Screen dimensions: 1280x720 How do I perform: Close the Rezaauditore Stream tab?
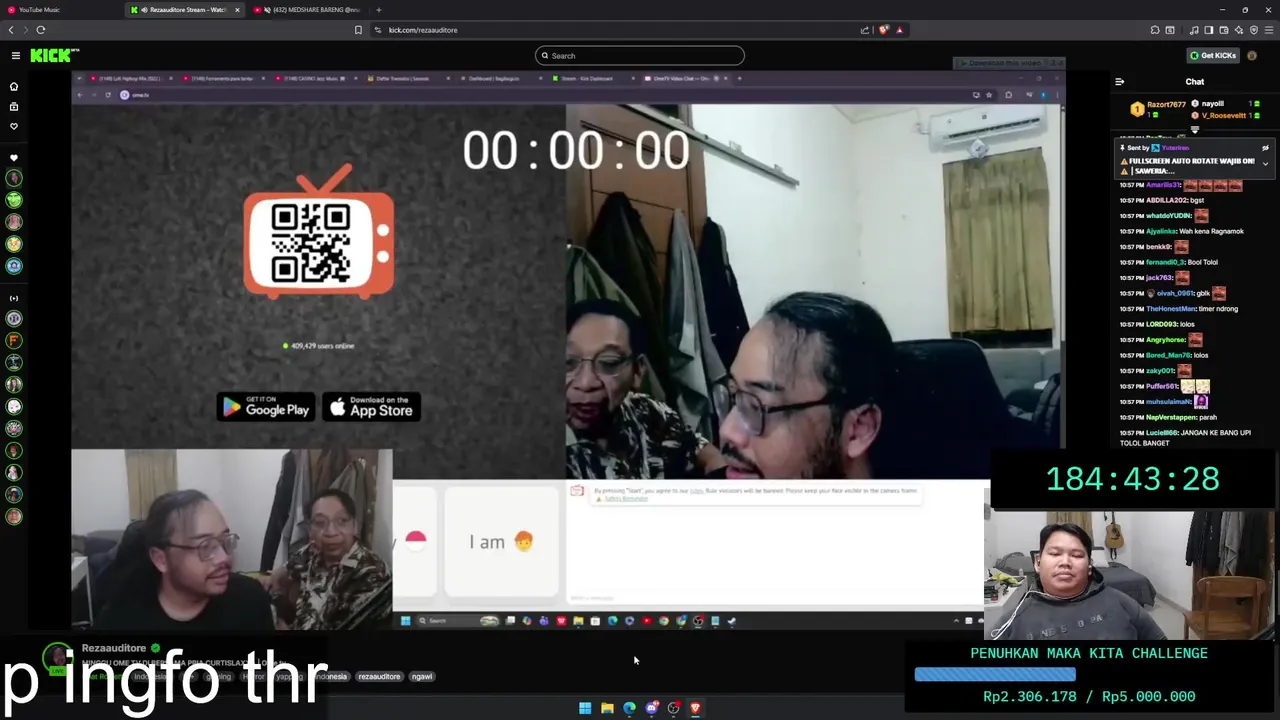pos(237,10)
